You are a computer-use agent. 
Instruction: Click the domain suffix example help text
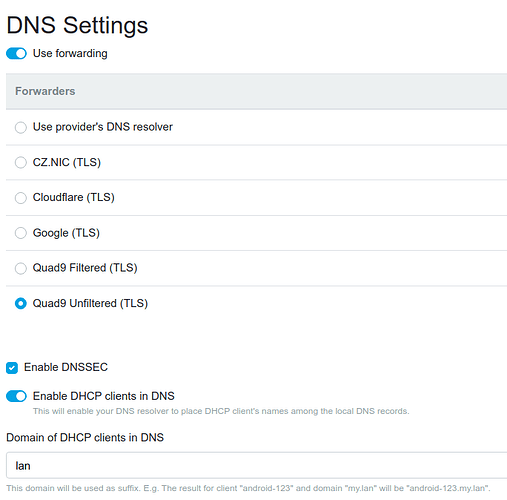pos(248,488)
